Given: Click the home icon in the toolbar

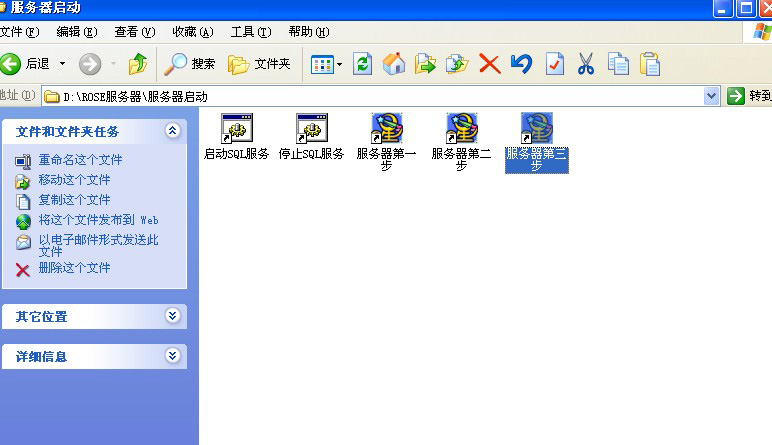Looking at the screenshot, I should click(395, 64).
